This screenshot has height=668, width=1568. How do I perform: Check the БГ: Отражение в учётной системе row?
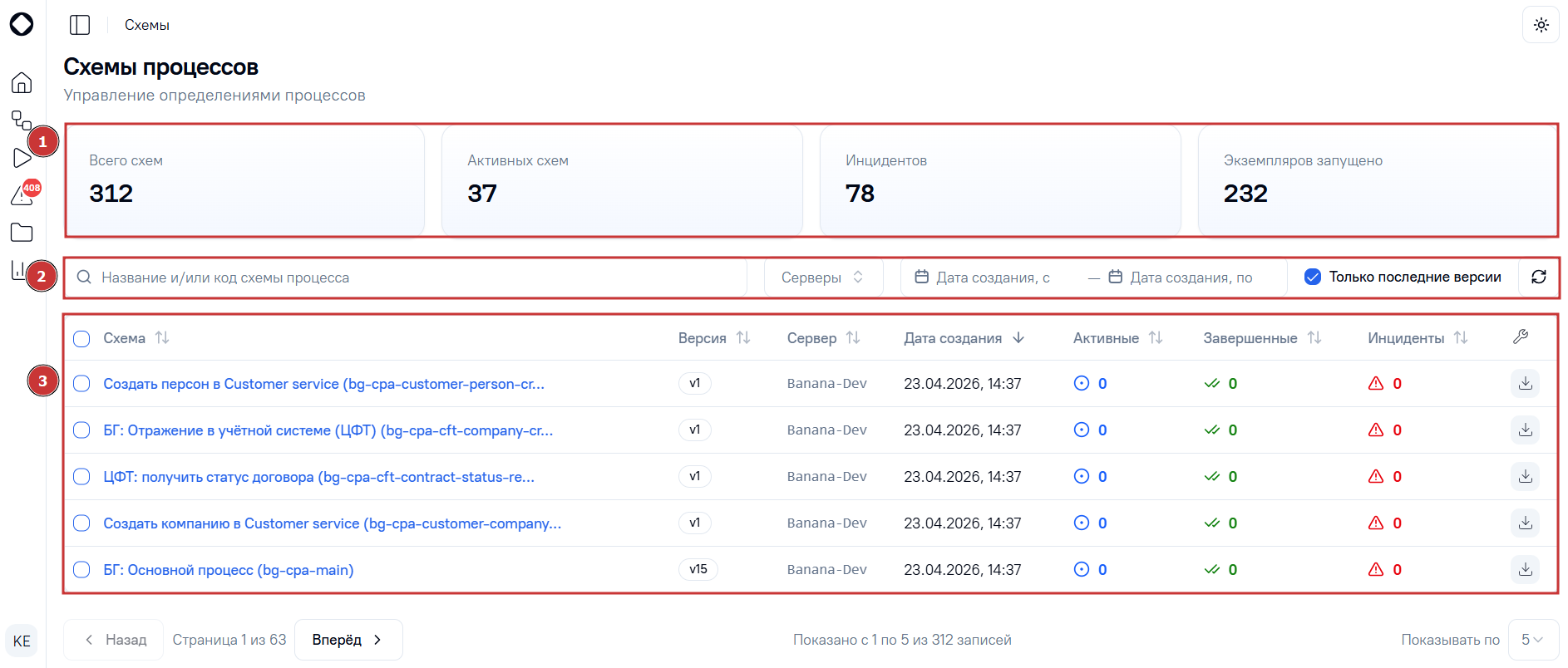point(81,430)
